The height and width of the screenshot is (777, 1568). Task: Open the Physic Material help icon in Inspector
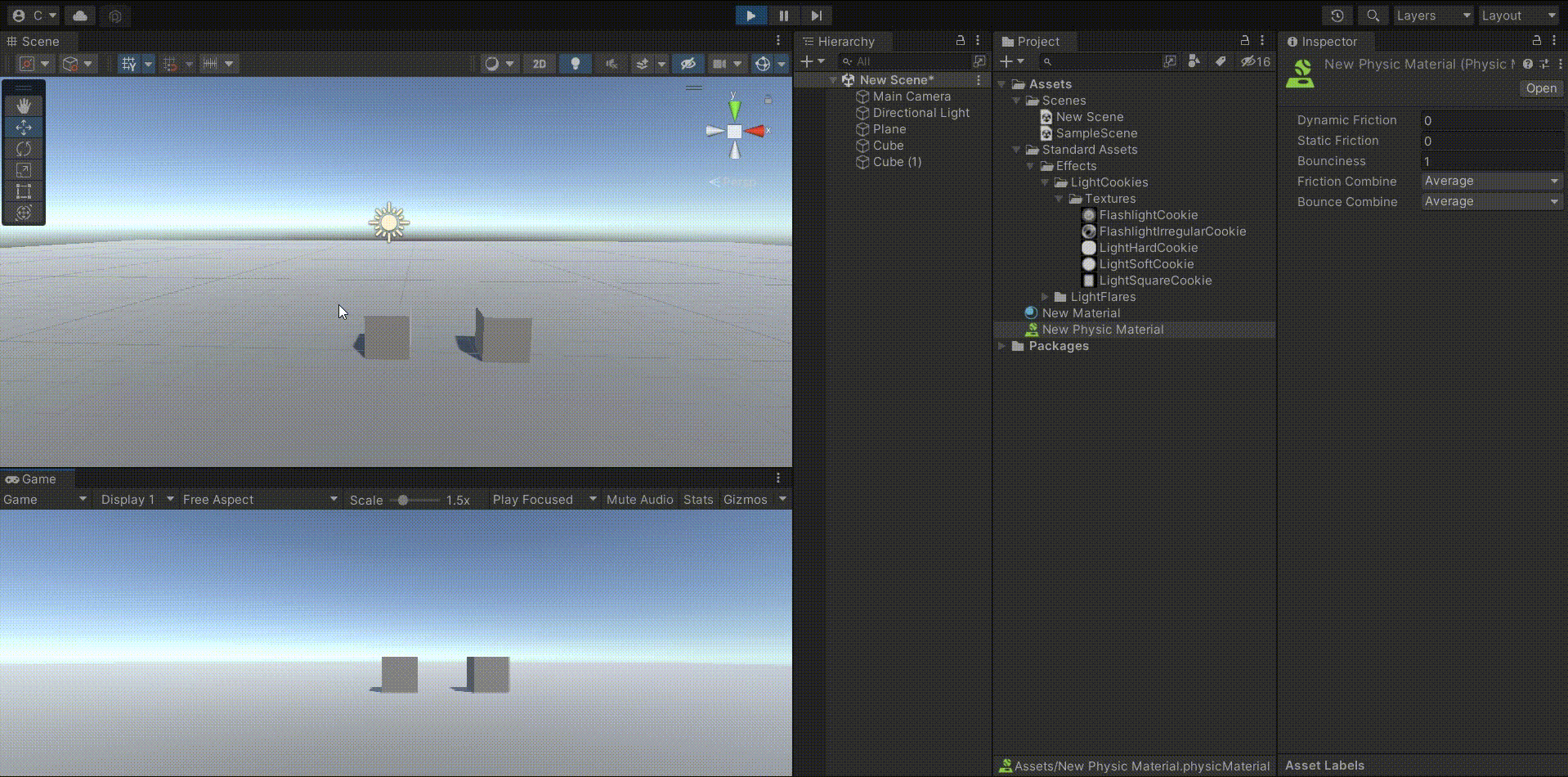1527,64
